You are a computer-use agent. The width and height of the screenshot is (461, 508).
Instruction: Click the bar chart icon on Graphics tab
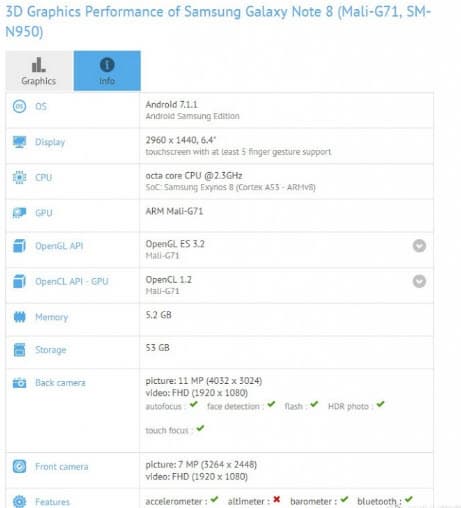coord(39,65)
